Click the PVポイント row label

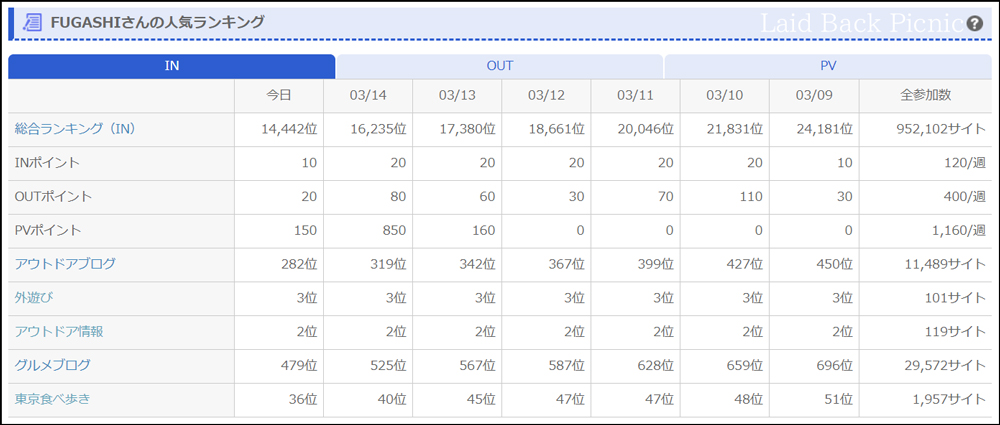[x=48, y=230]
